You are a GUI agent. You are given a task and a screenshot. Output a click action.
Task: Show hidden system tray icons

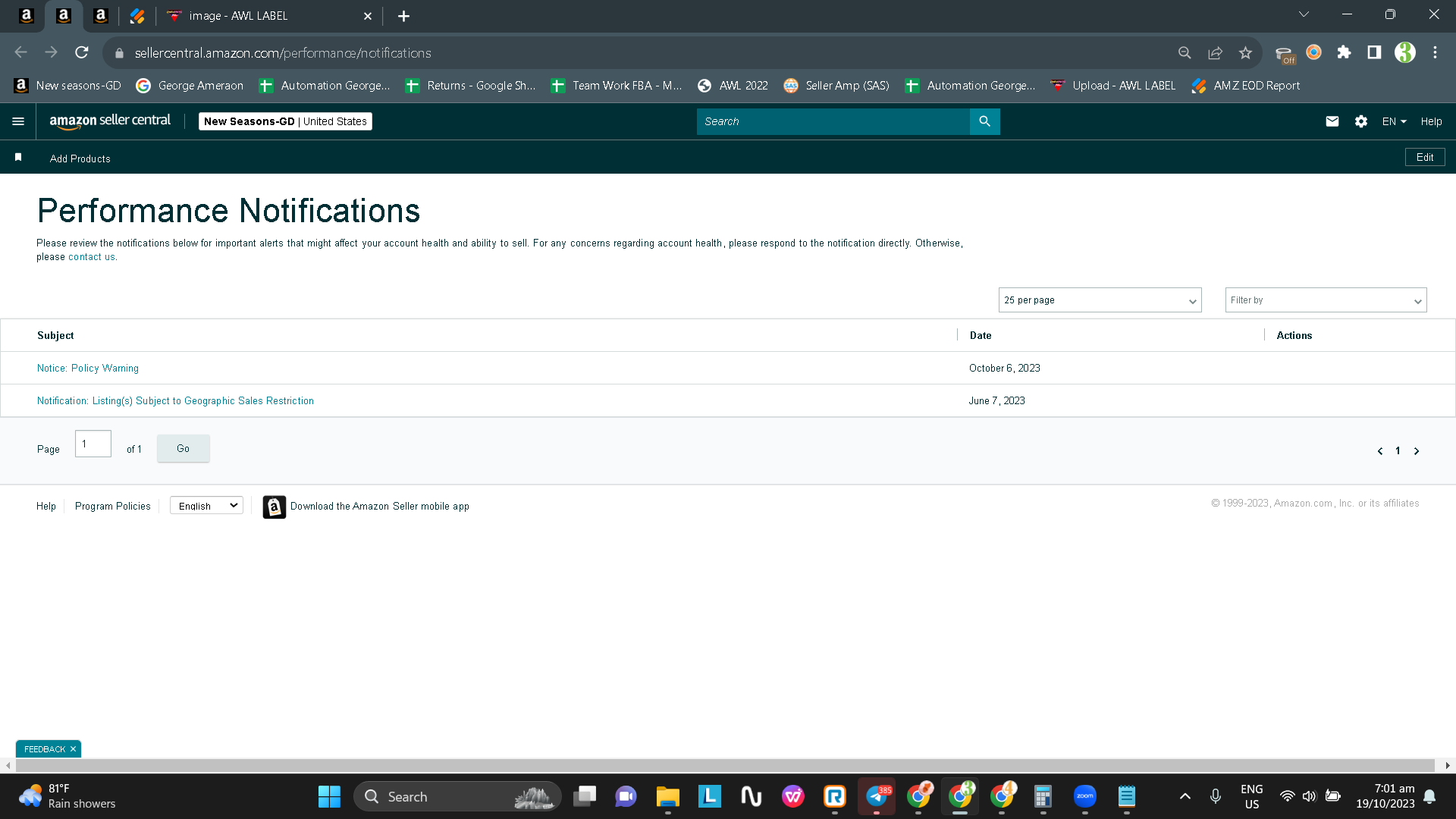1185,796
